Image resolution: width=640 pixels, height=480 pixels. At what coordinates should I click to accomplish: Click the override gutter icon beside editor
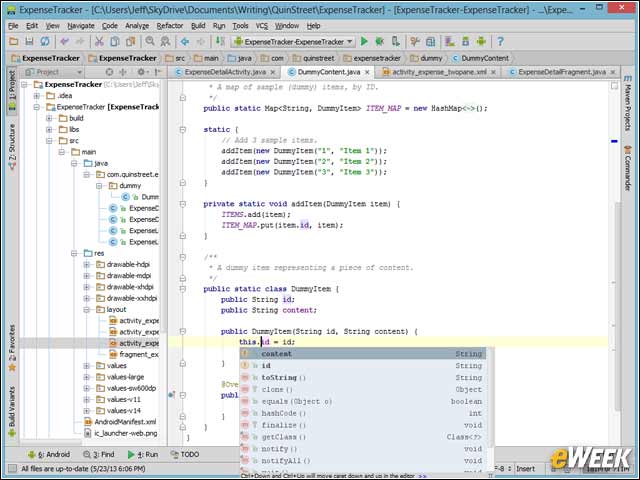pyautogui.click(x=171, y=395)
